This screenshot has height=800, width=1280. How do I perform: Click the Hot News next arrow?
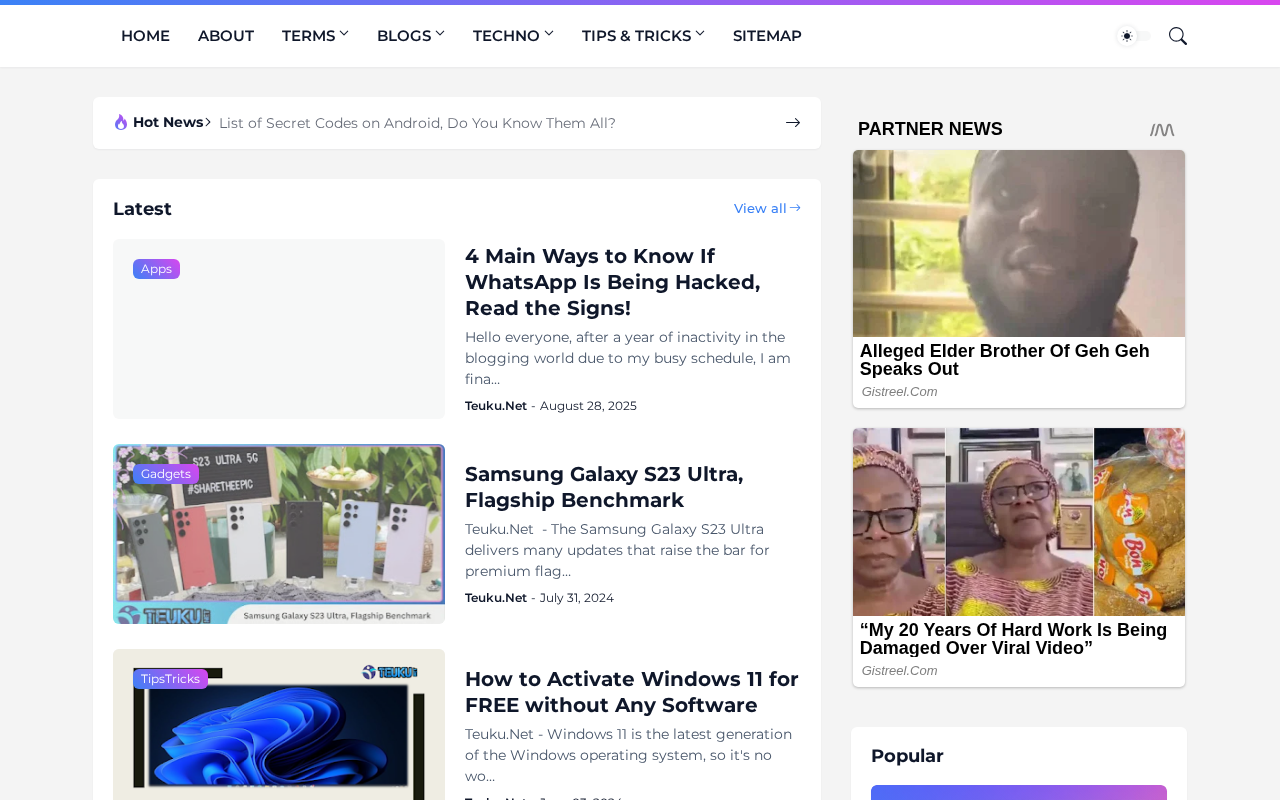click(x=793, y=123)
